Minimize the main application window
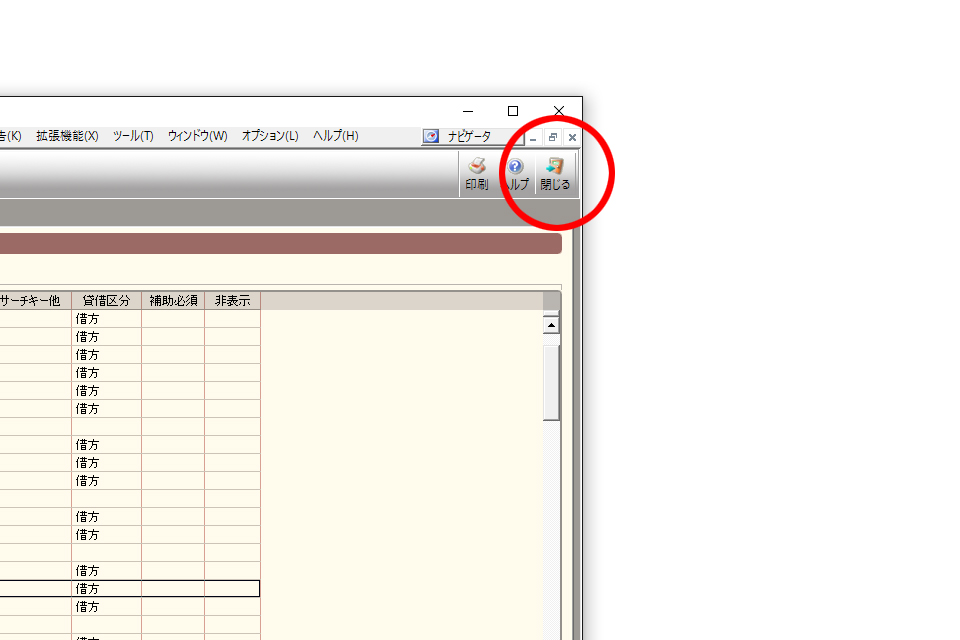Screen dimensions: 960x640 point(468,111)
